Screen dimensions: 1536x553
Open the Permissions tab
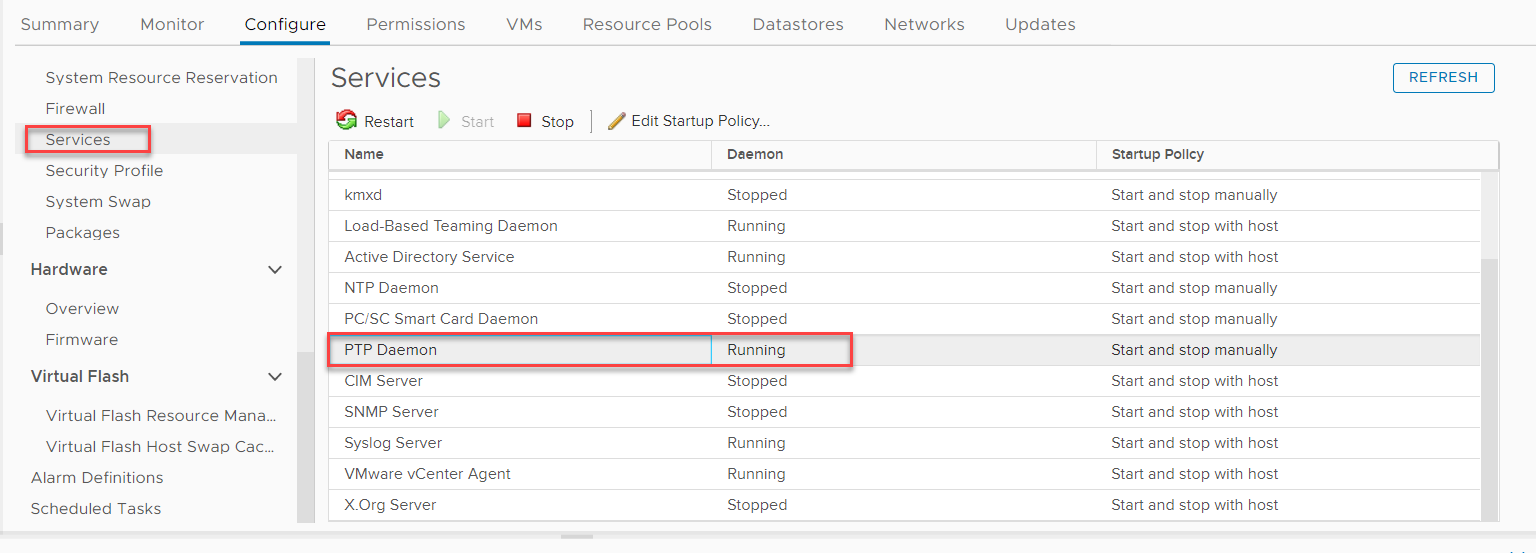pos(416,24)
